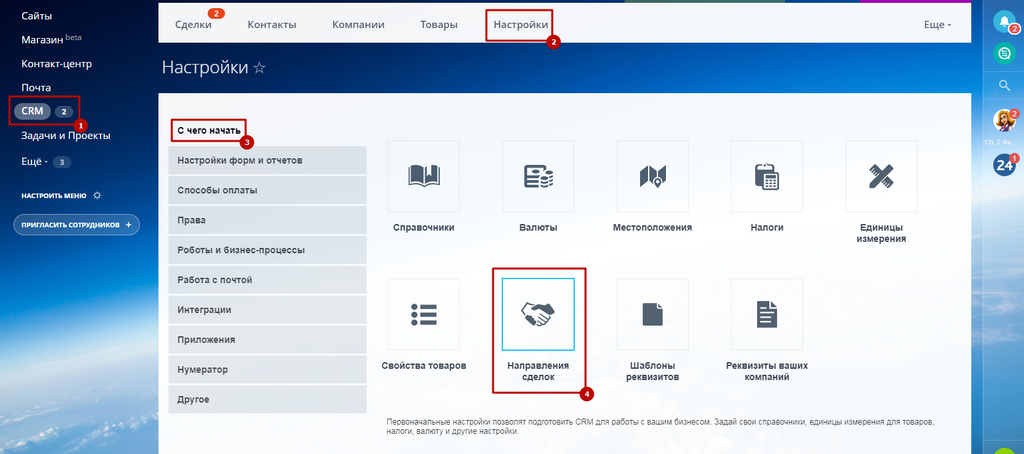Select the Другое section
This screenshot has height=454, width=1024.
click(268, 399)
